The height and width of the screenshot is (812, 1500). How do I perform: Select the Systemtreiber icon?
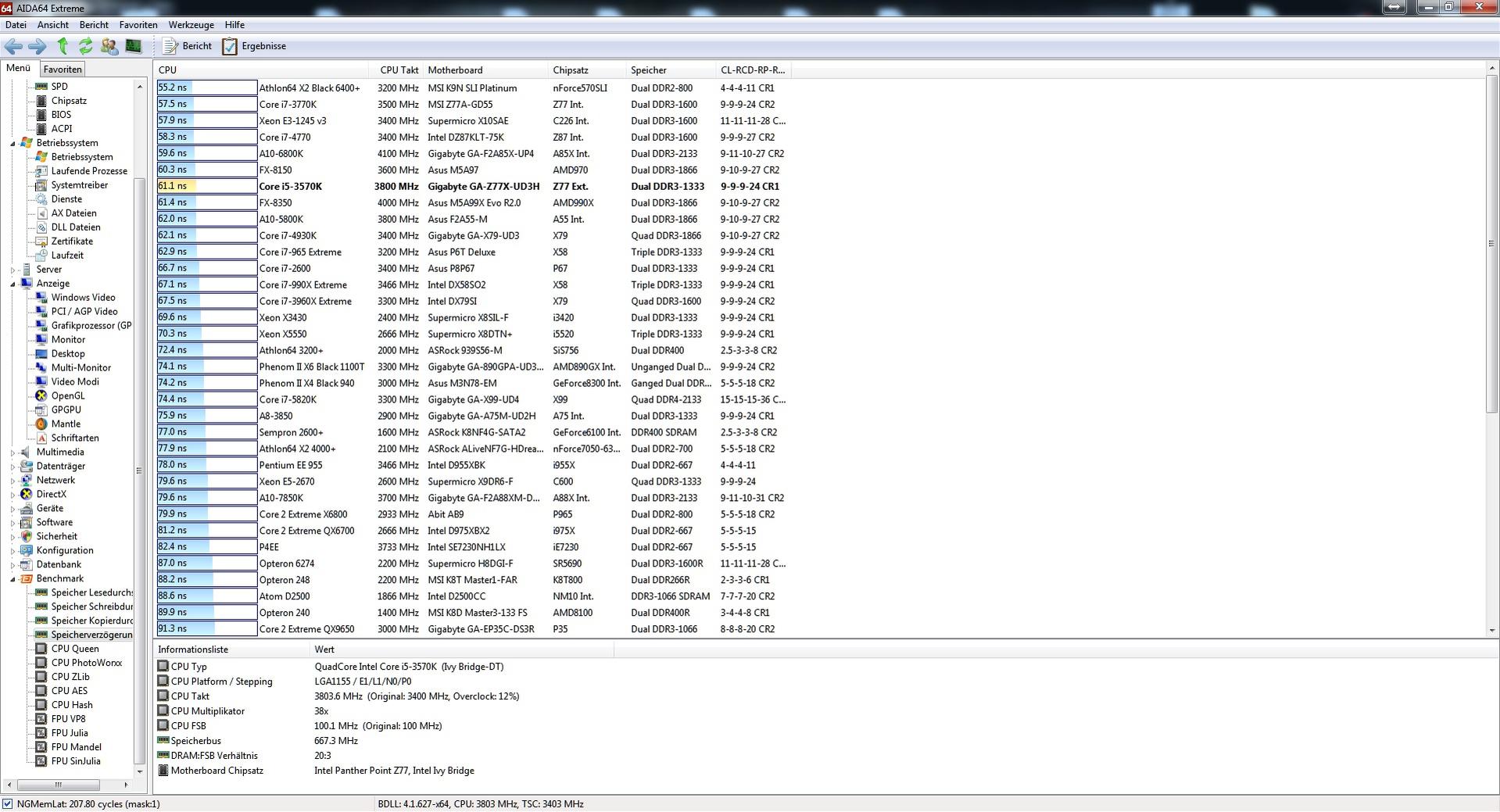click(x=41, y=185)
